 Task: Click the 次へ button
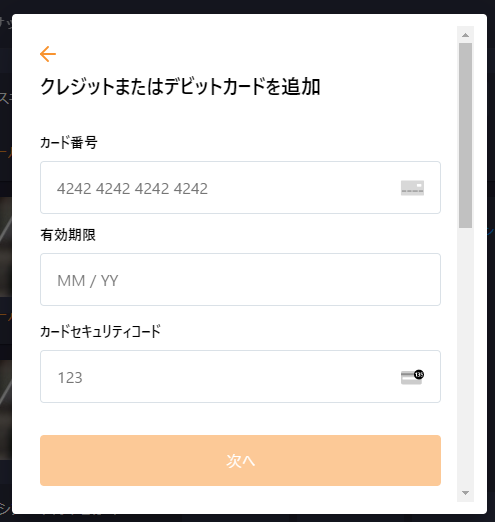click(240, 460)
